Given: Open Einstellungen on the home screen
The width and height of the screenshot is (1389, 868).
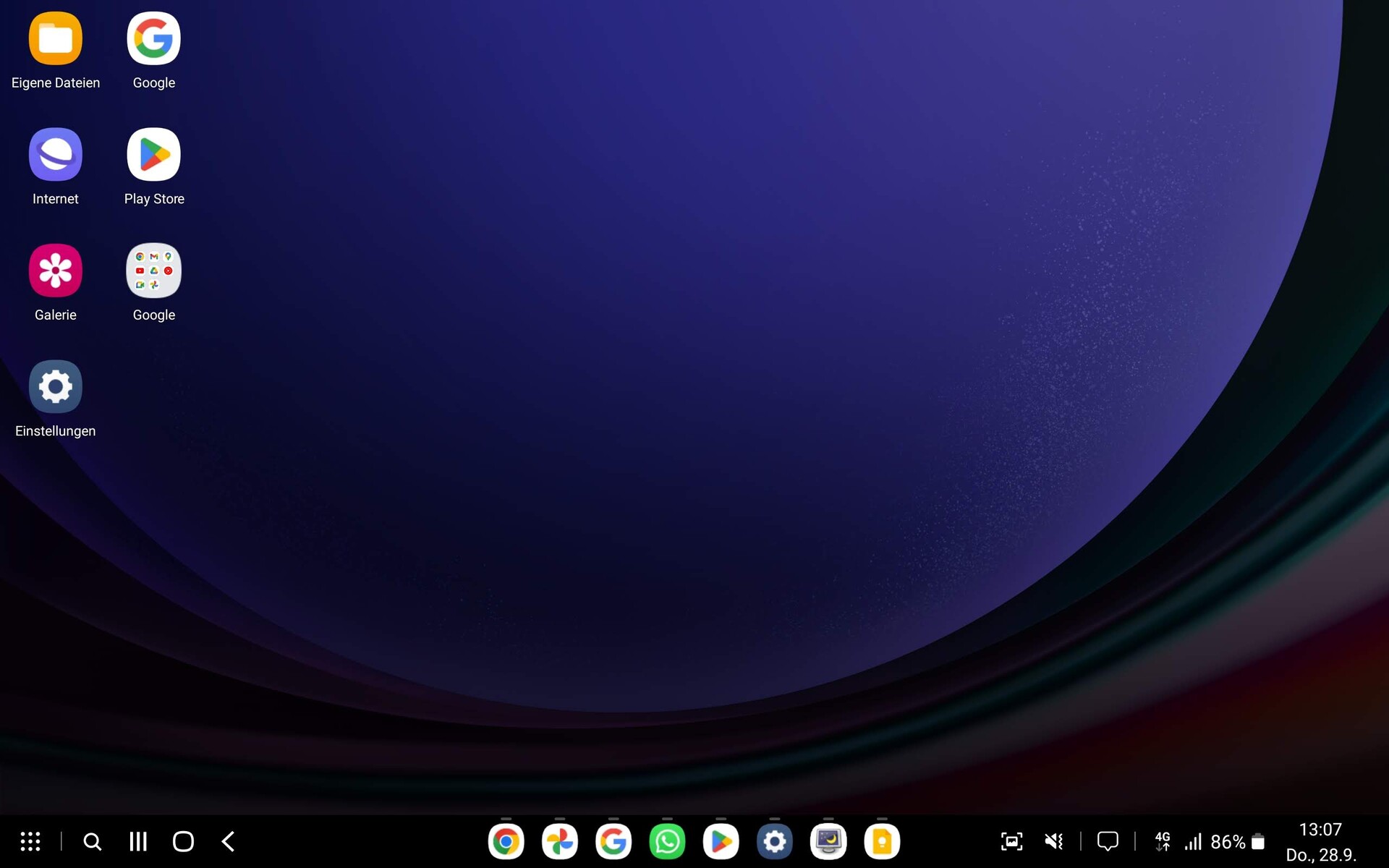Looking at the screenshot, I should point(55,387).
